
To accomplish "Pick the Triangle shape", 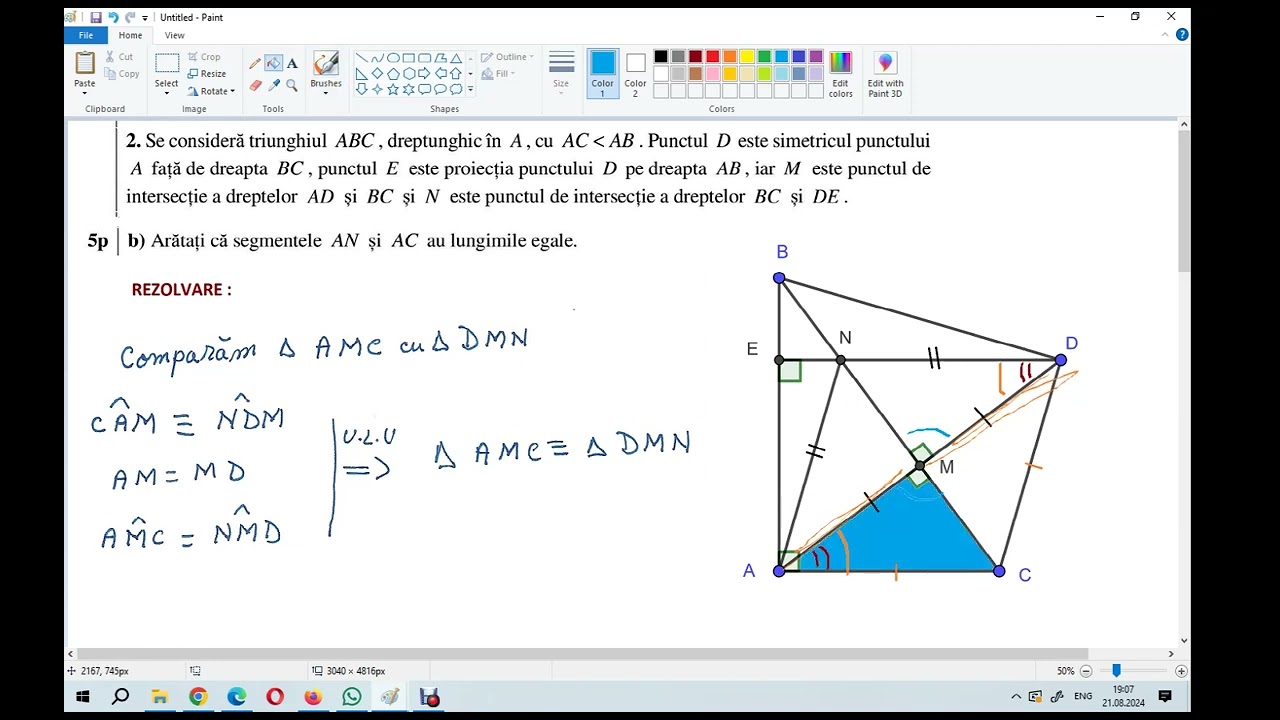I will pyautogui.click(x=456, y=58).
